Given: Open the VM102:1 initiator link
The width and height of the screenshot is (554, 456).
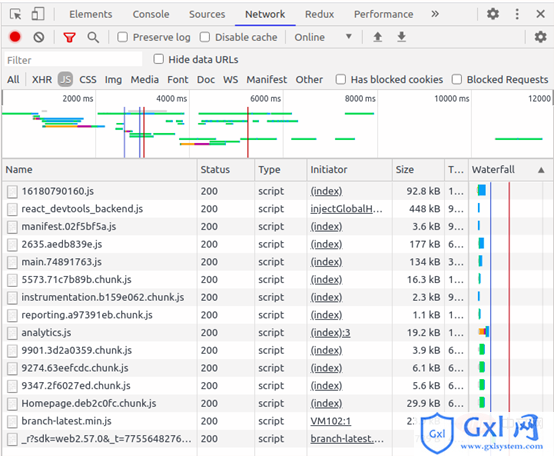Looking at the screenshot, I should [330, 421].
